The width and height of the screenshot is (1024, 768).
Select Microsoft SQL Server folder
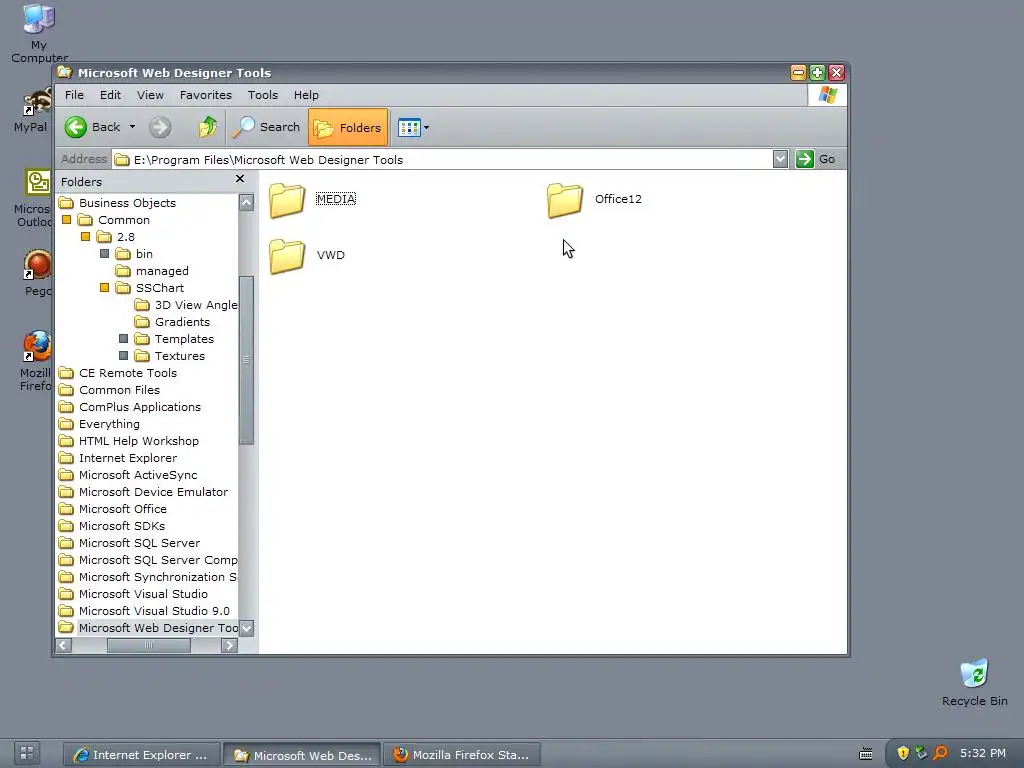tap(129, 543)
